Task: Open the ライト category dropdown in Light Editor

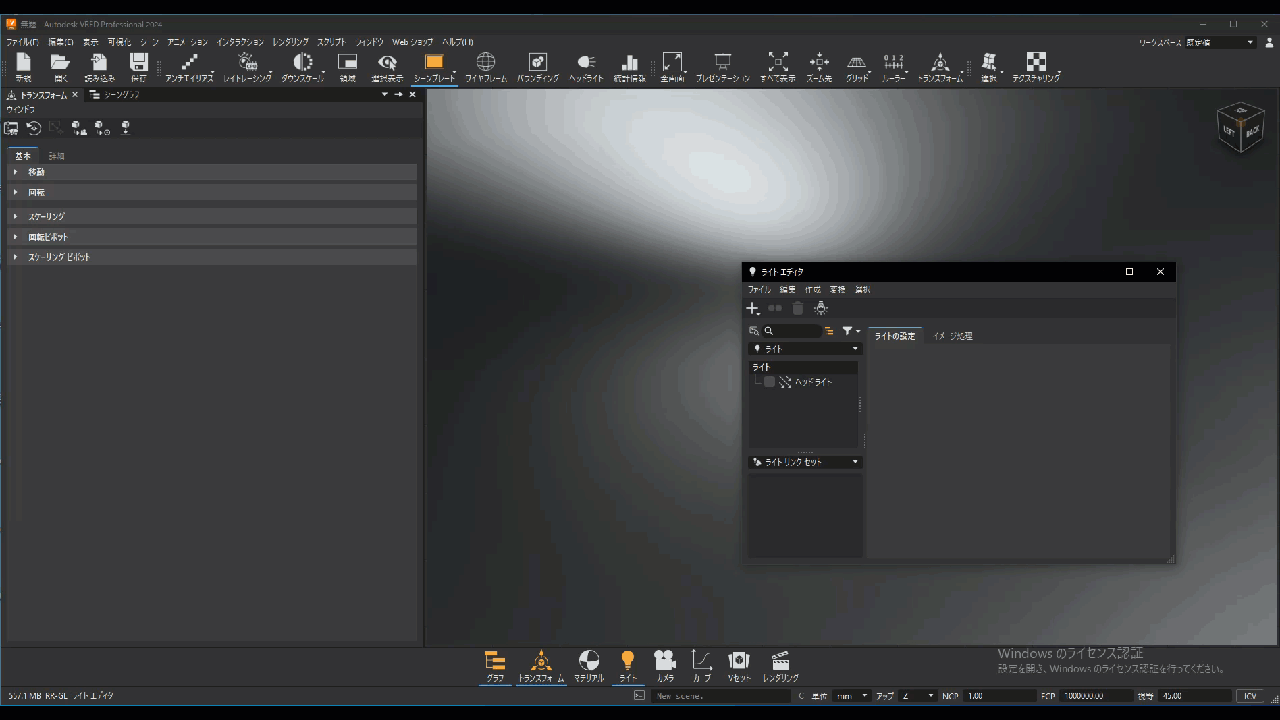Action: [x=805, y=349]
